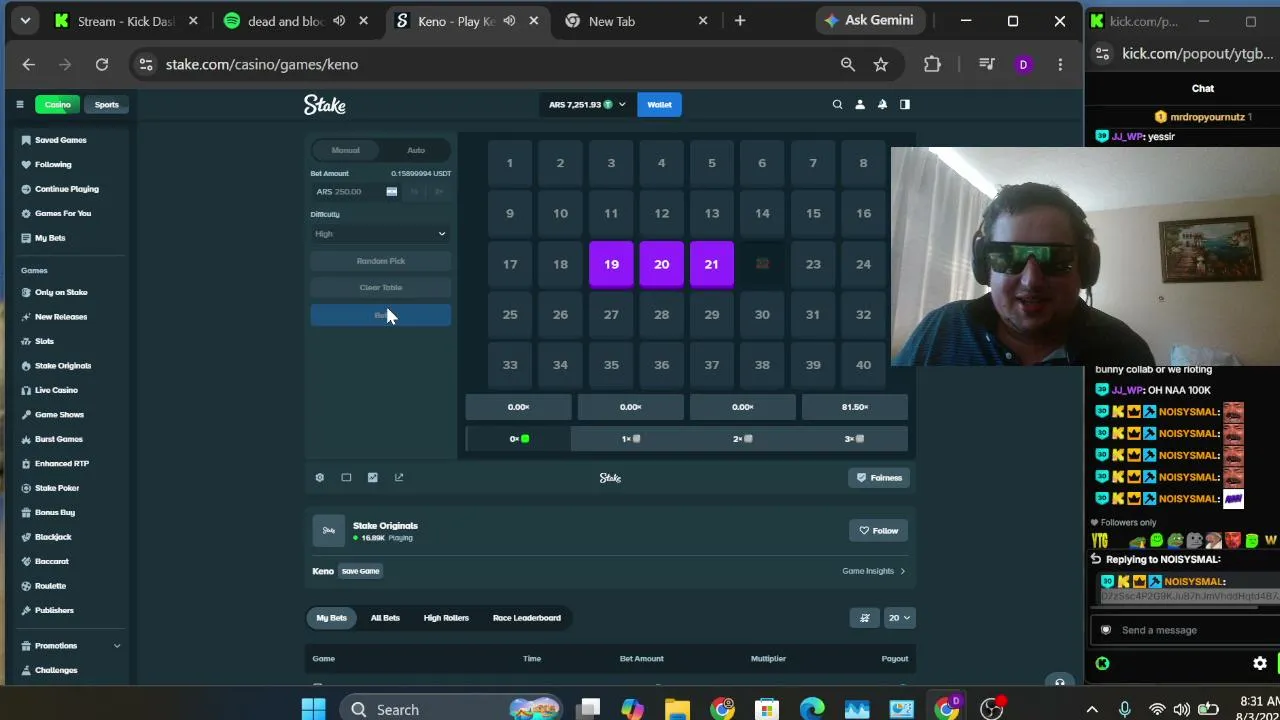The height and width of the screenshot is (720, 1280).
Task: Open the Chrome extensions puzzle icon
Action: [x=932, y=64]
